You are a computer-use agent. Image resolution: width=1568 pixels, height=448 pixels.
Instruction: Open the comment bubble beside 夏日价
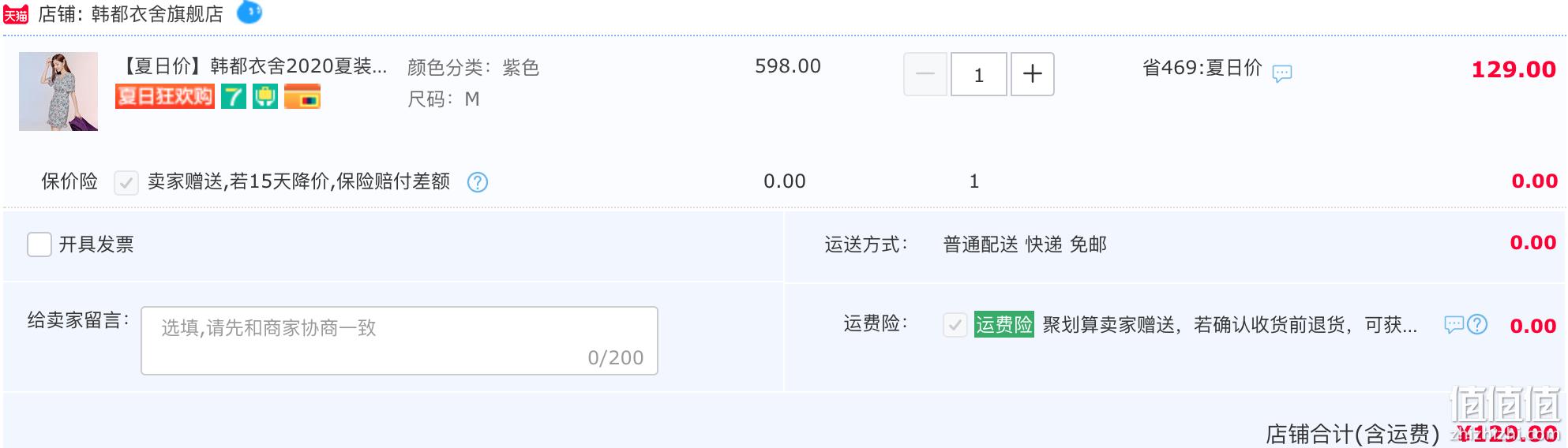pyautogui.click(x=1282, y=73)
